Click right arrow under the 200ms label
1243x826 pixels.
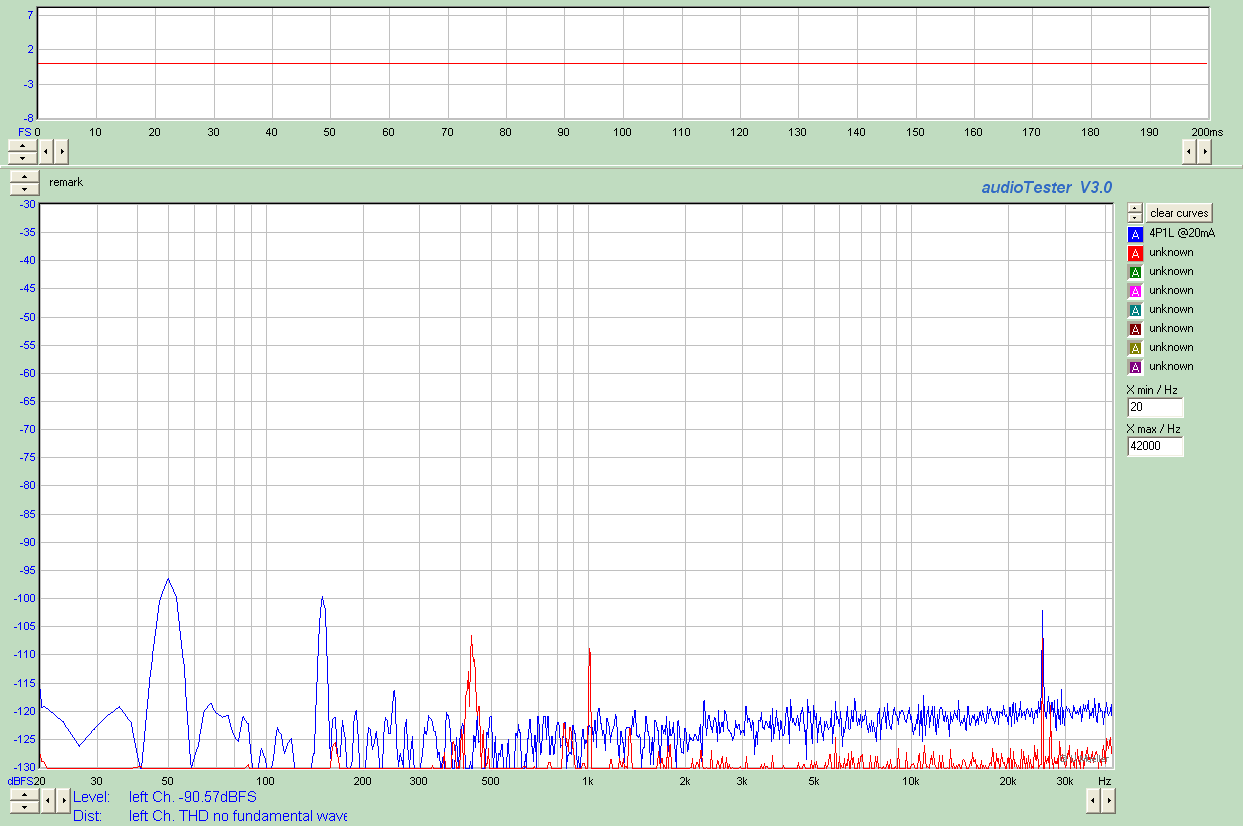[1204, 152]
